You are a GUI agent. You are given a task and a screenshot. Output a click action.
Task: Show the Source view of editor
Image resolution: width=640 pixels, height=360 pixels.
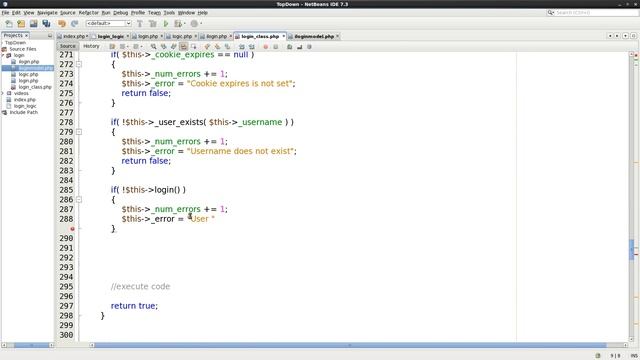pos(68,46)
